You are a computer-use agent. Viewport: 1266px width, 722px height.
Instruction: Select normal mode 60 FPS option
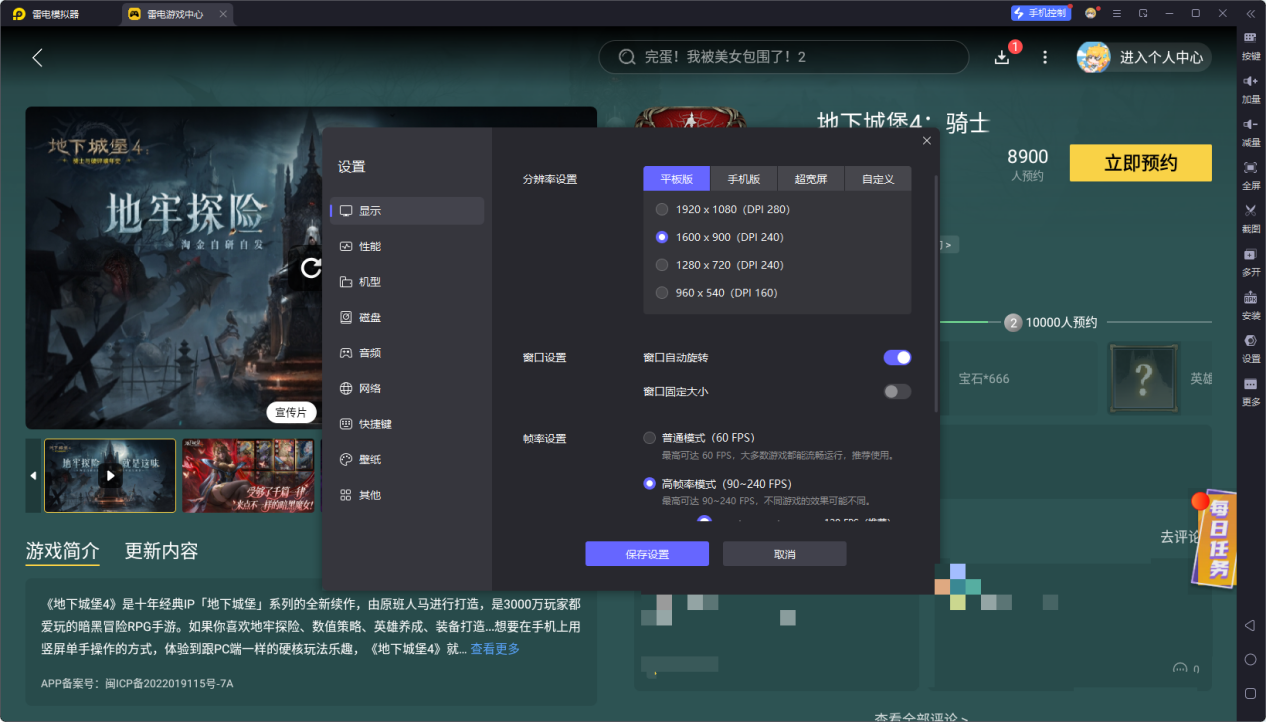coord(699,438)
